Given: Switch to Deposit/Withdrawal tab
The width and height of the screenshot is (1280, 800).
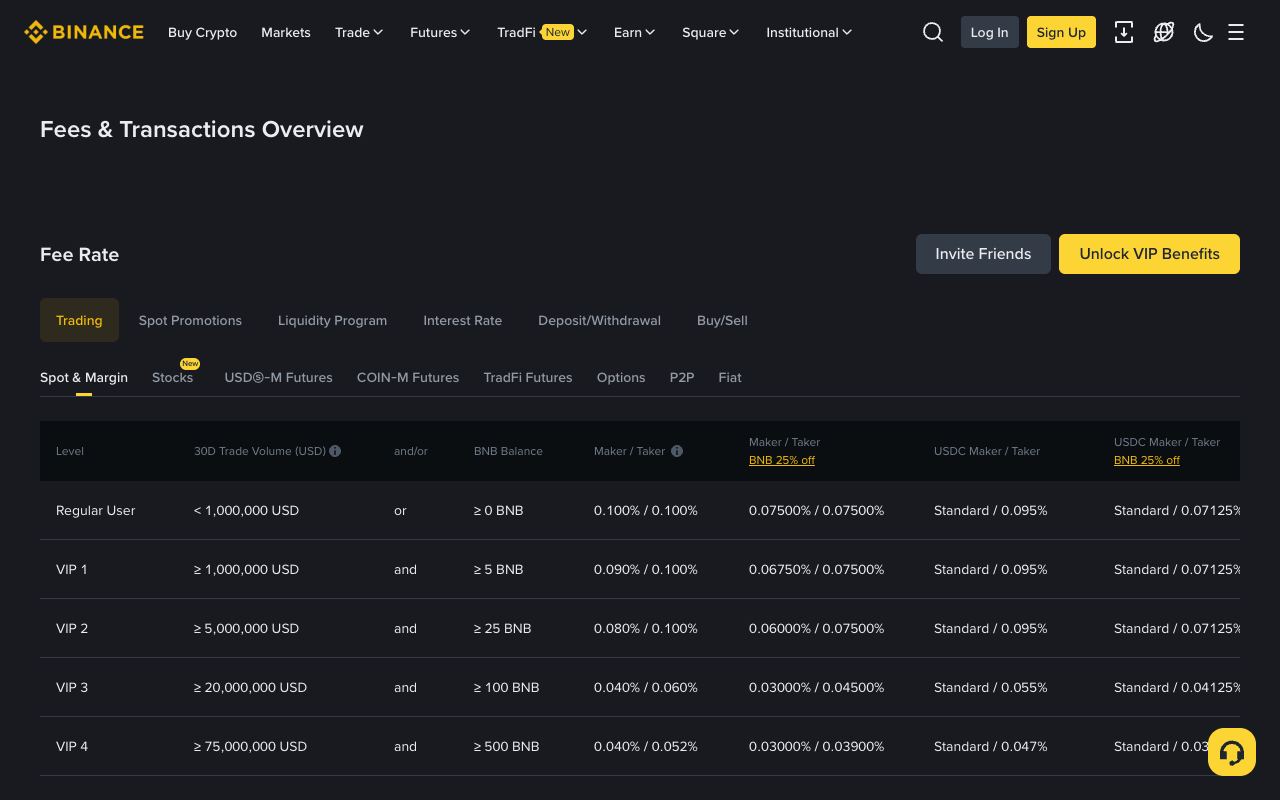Looking at the screenshot, I should pos(599,320).
